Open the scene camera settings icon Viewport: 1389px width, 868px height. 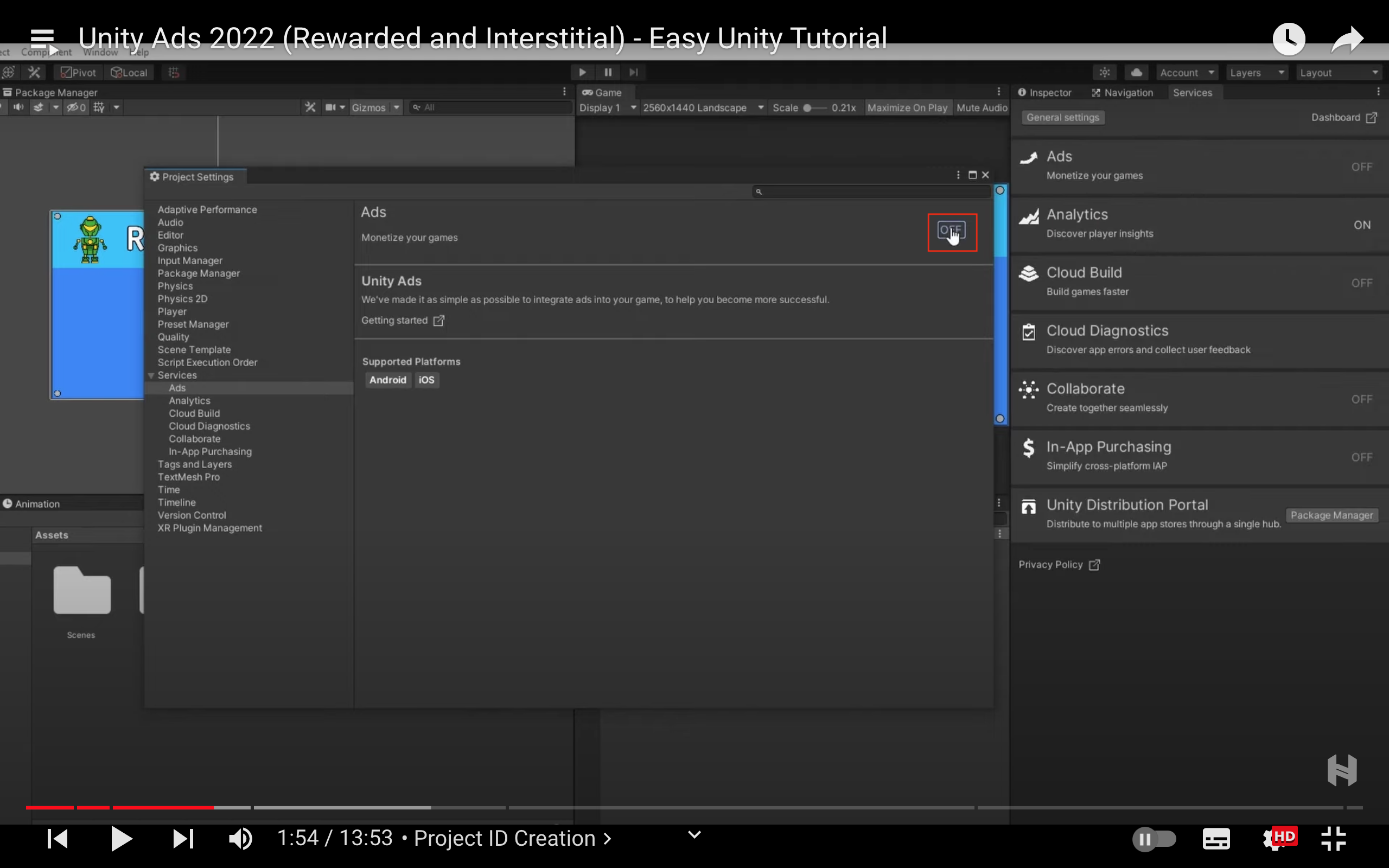tap(330, 107)
